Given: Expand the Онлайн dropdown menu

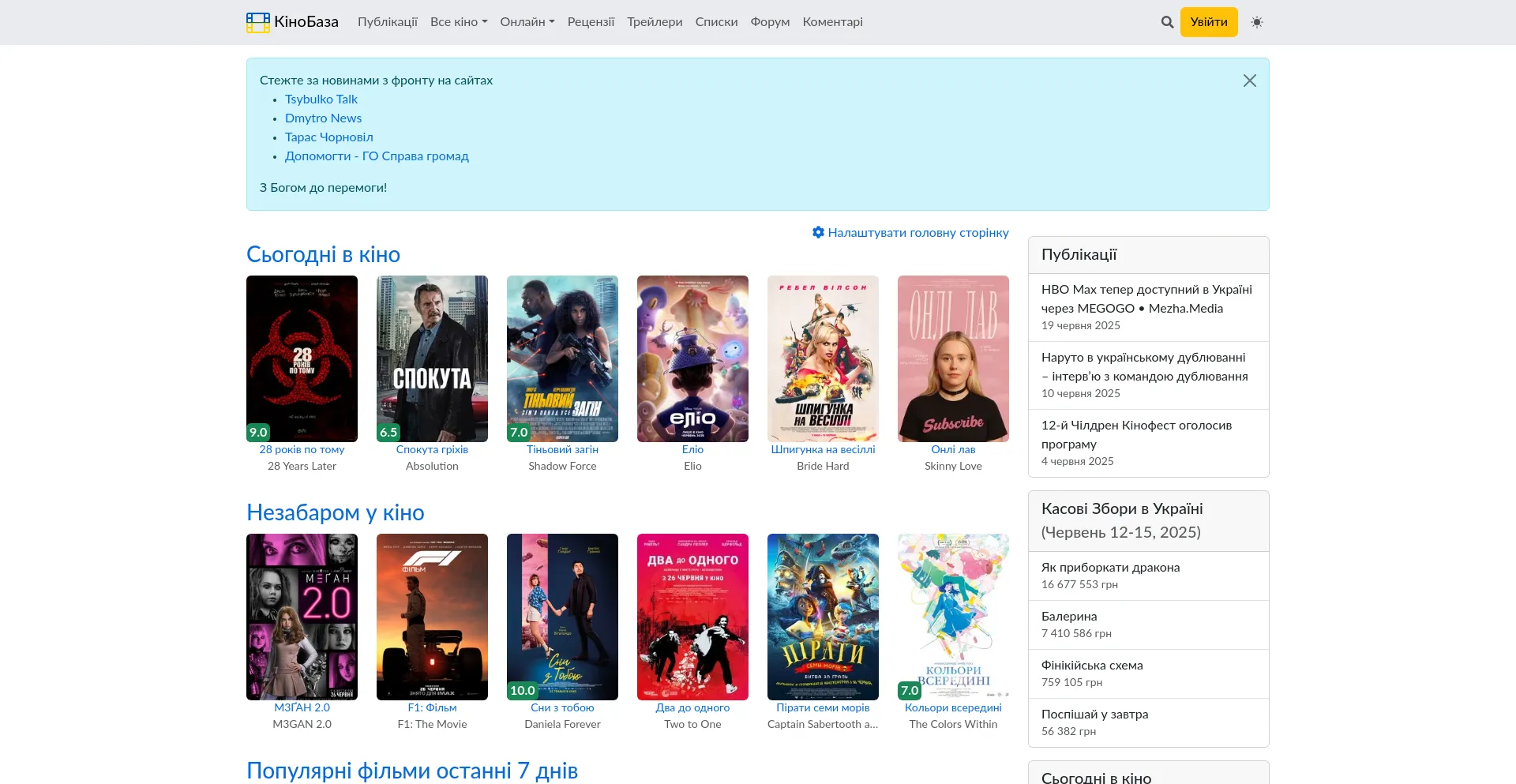Looking at the screenshot, I should 527,22.
